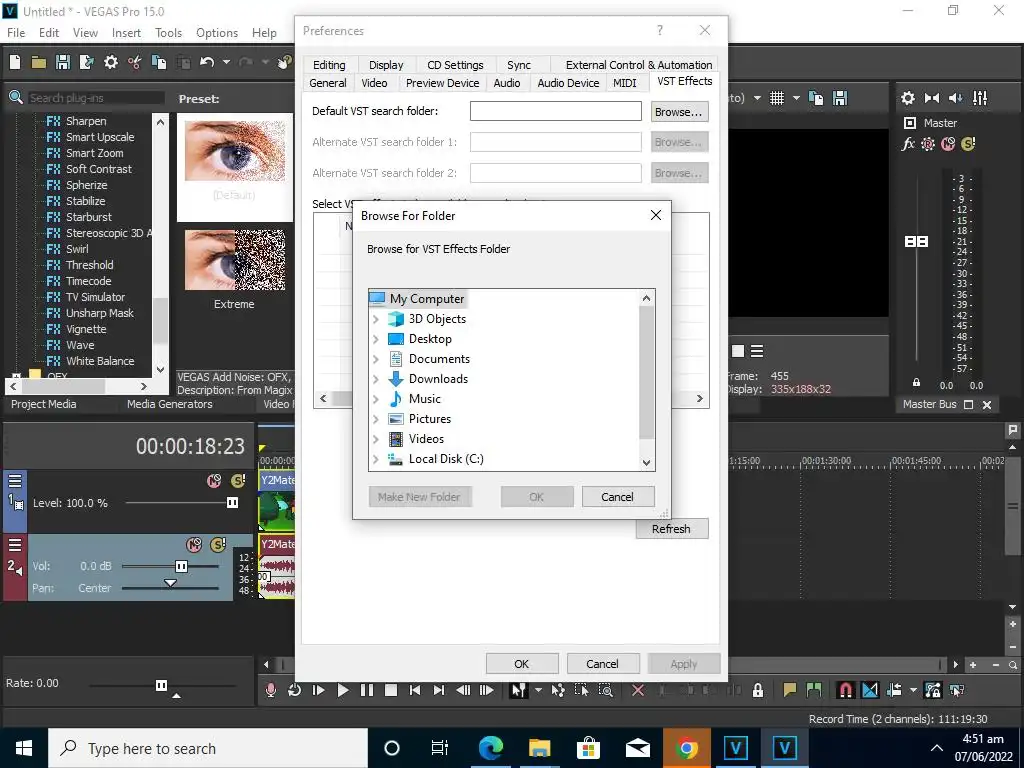This screenshot has height=768, width=1024.
Task: Go to start with transport button
Action: click(x=415, y=690)
